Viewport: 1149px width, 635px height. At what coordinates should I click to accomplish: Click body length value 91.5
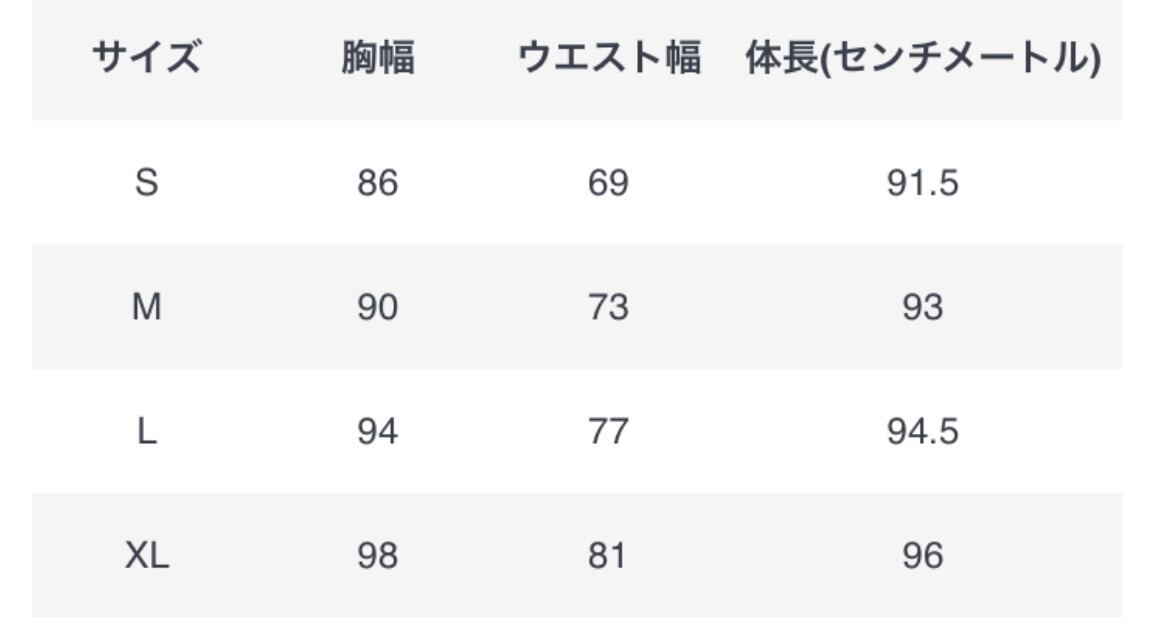(922, 183)
